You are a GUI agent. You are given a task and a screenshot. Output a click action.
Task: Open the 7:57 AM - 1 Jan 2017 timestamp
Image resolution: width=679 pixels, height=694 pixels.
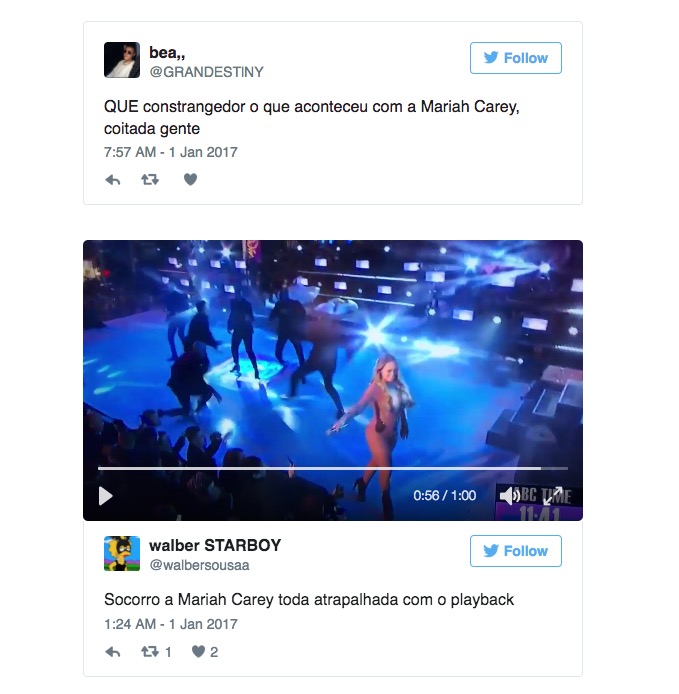(171, 152)
